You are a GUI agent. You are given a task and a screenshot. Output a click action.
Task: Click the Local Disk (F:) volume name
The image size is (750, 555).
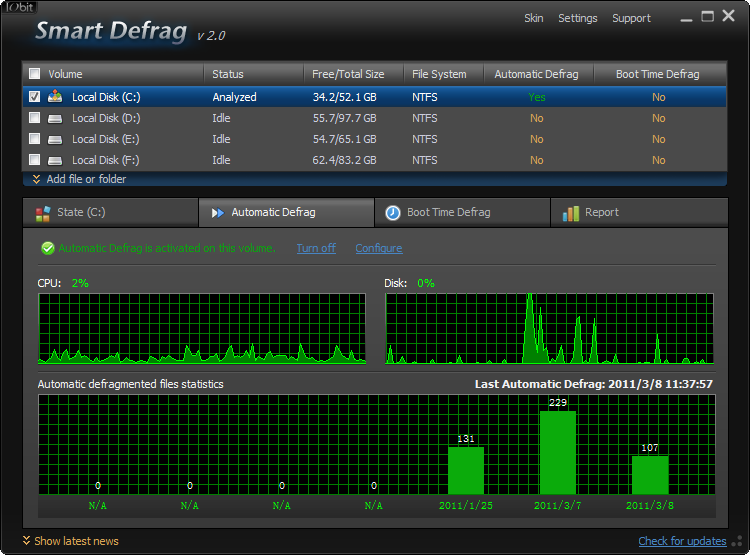click(106, 160)
